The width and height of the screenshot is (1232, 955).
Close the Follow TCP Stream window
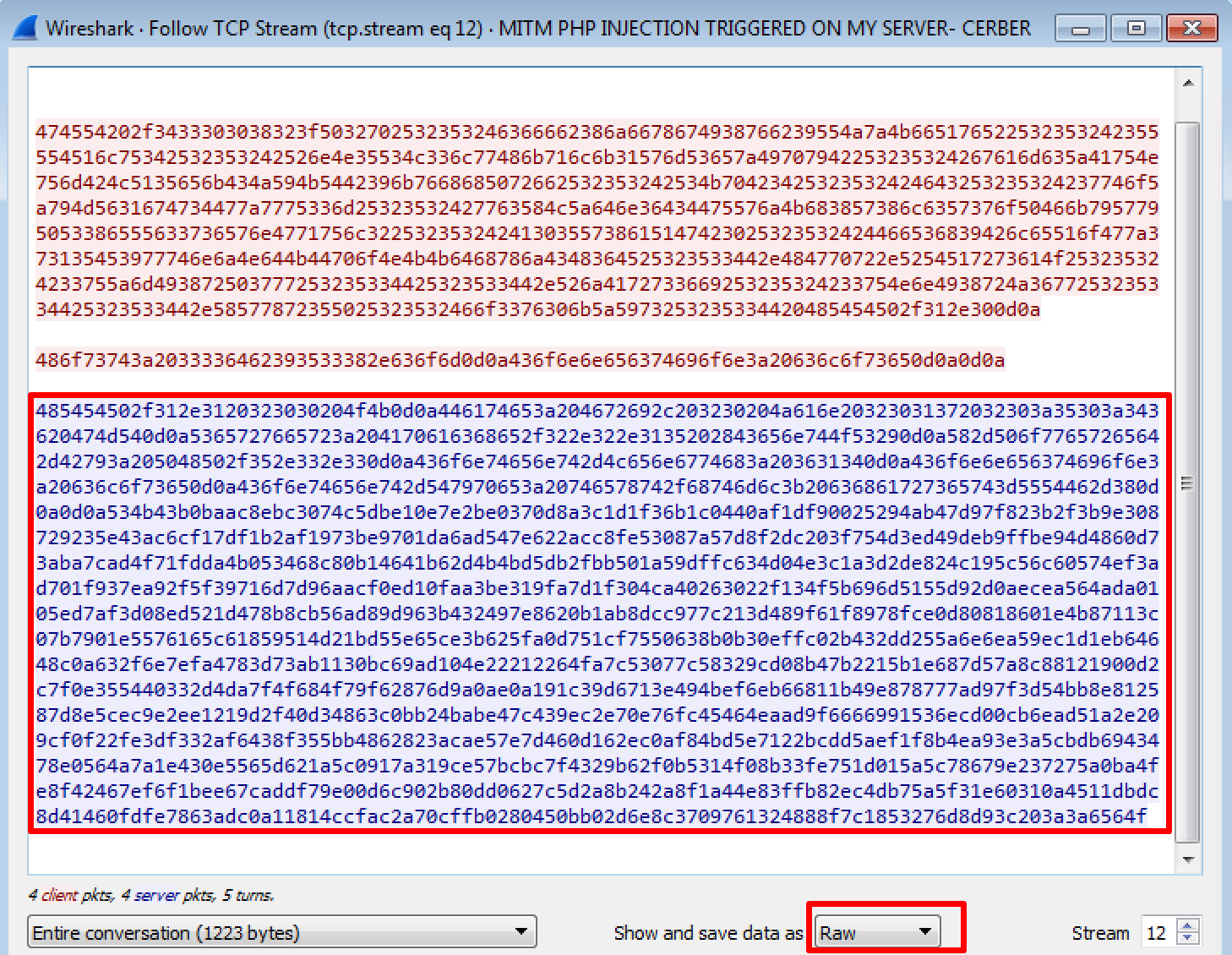coord(1192,29)
